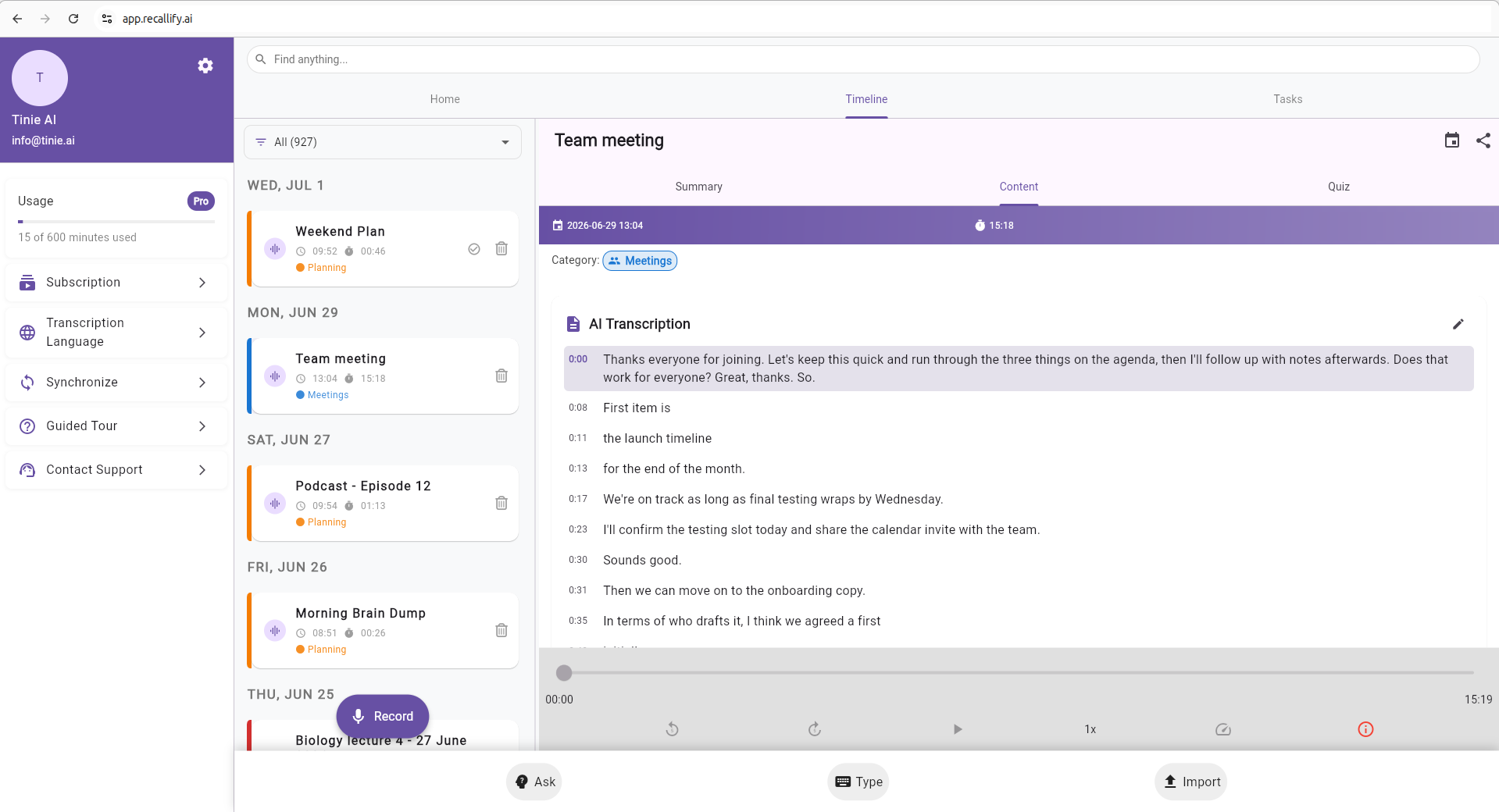Viewport: 1499px width, 812px height.
Task: Delete the Team meeting recording
Action: [501, 376]
